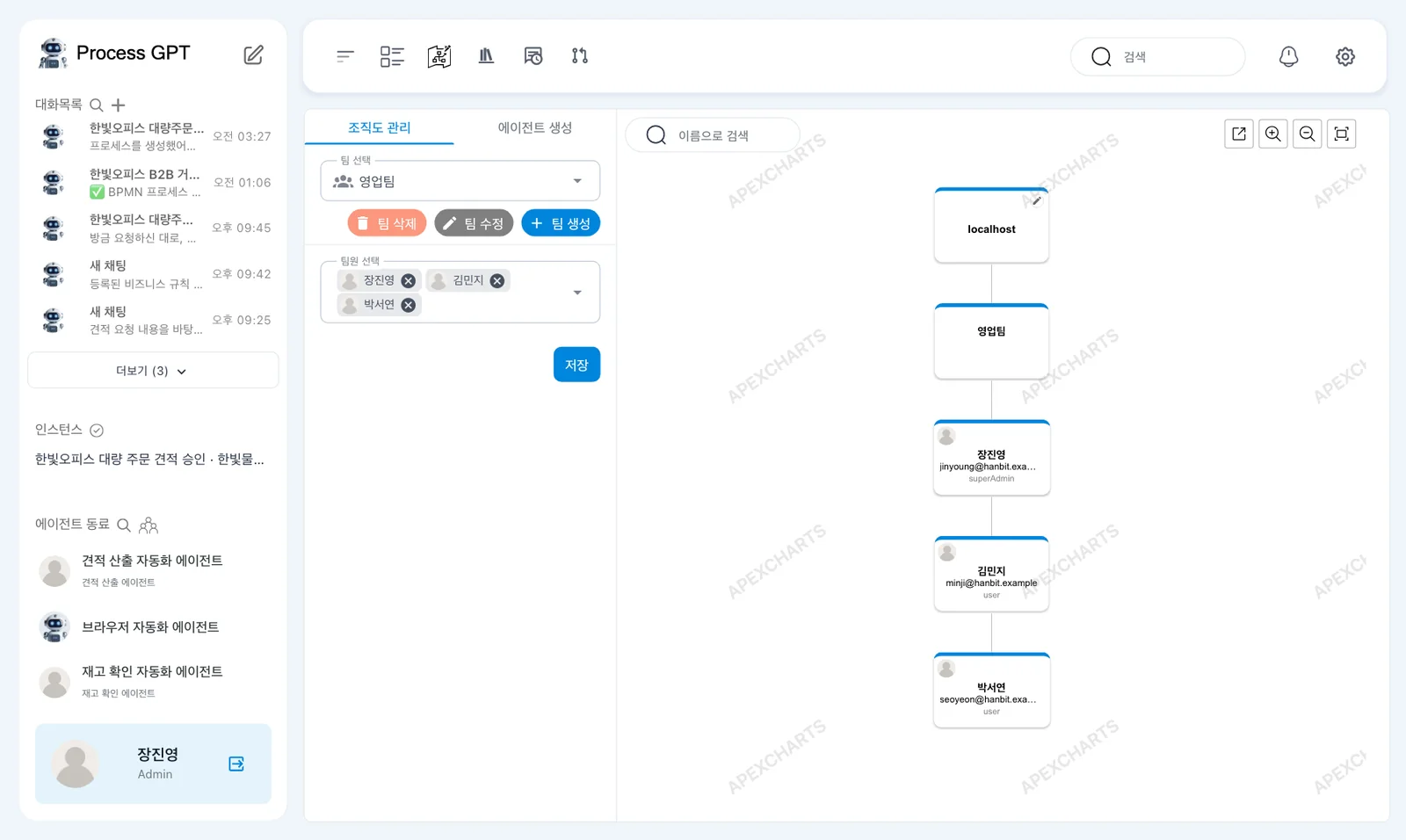This screenshot has width=1406, height=840.
Task: Open notifications bell icon
Action: coord(1288,56)
